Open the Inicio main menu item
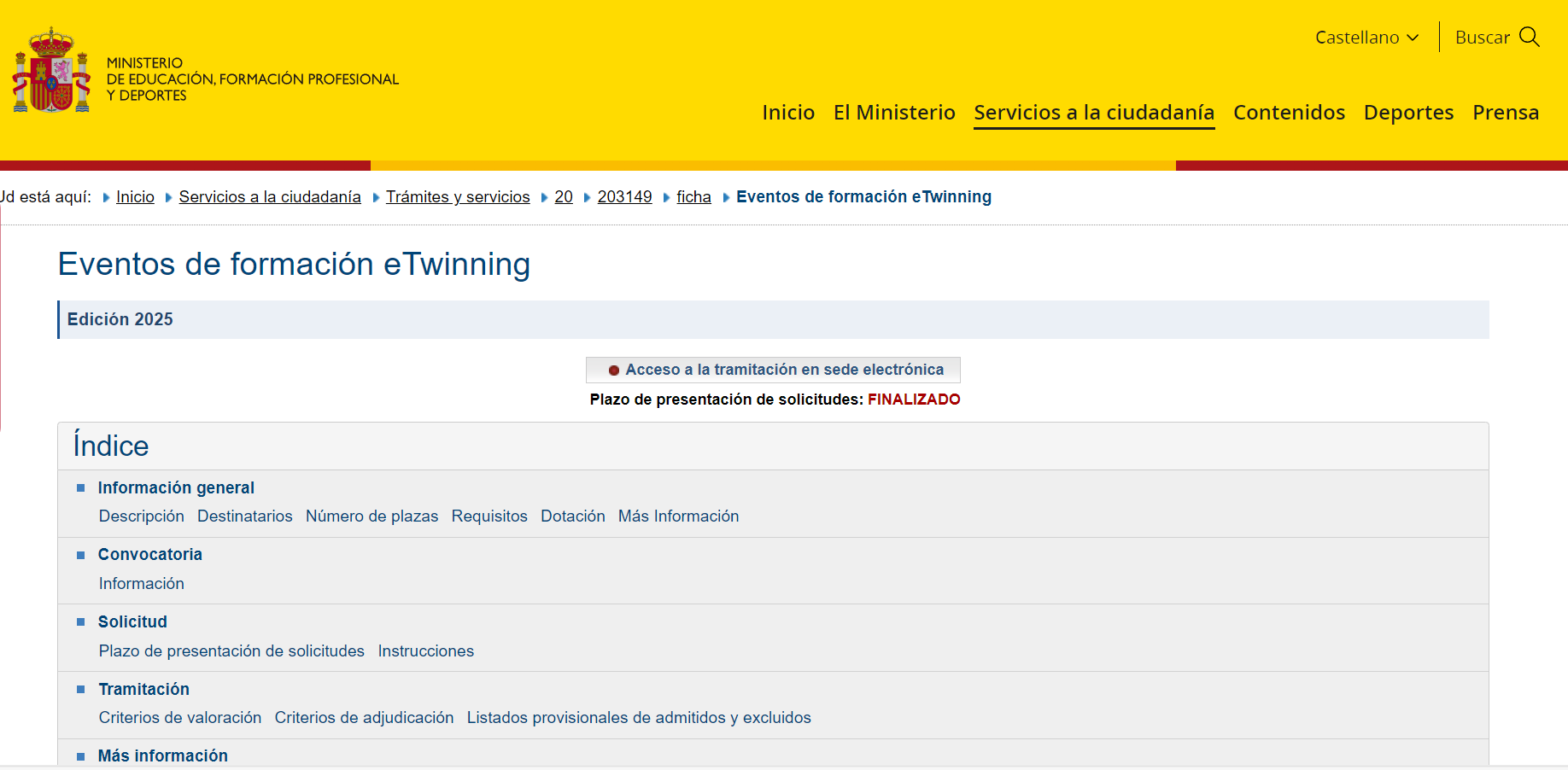The width and height of the screenshot is (1568, 770). pos(787,113)
